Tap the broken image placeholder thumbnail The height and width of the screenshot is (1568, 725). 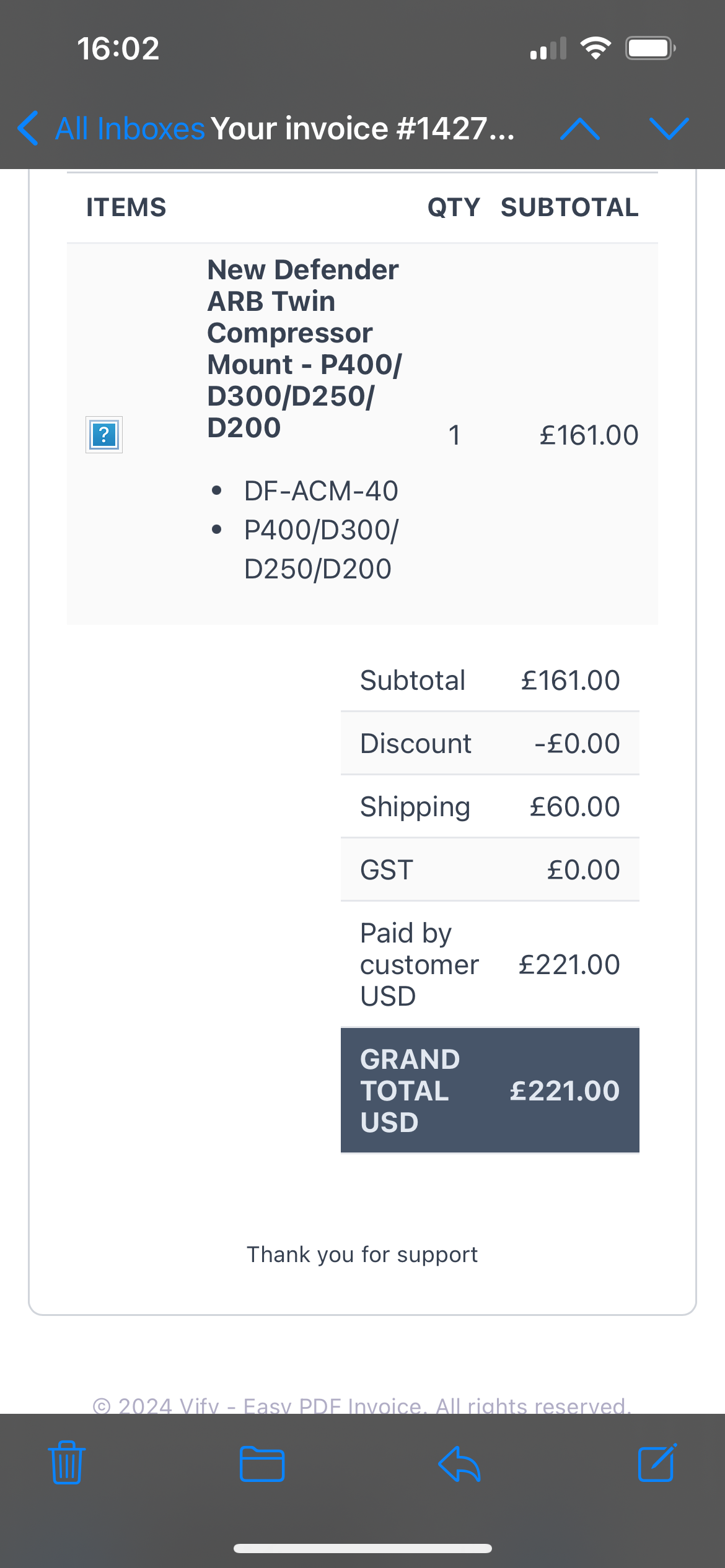click(104, 435)
